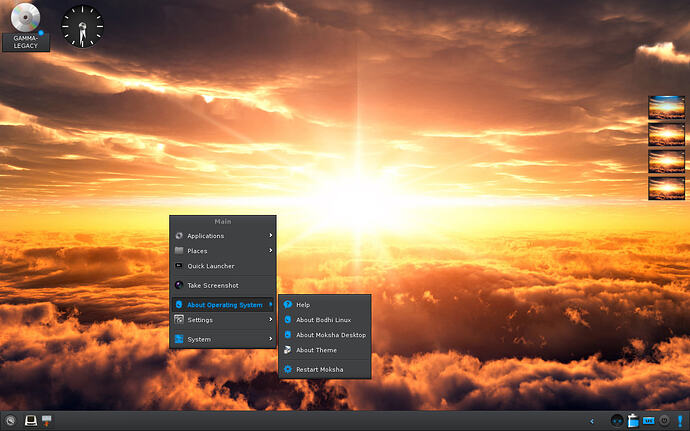The image size is (690, 431).
Task: Click the round dark icon with blue dots
Action: (617, 421)
